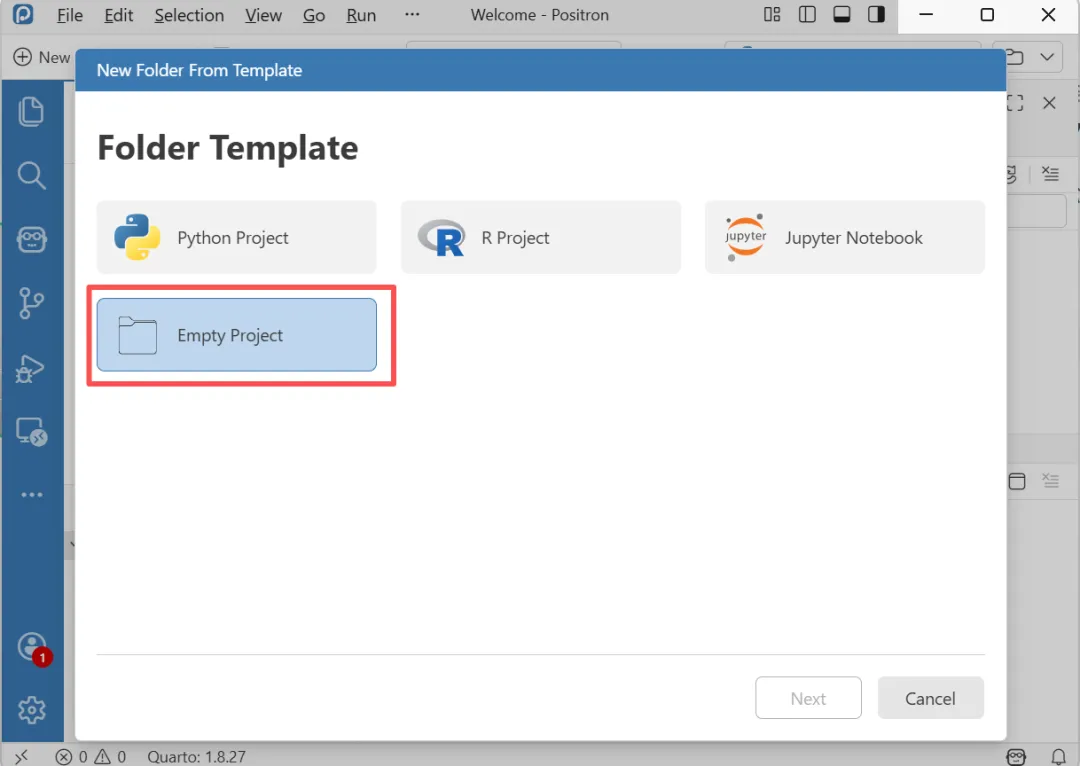Image resolution: width=1080 pixels, height=766 pixels.
Task: Customize layout icon in title bar
Action: (x=772, y=14)
